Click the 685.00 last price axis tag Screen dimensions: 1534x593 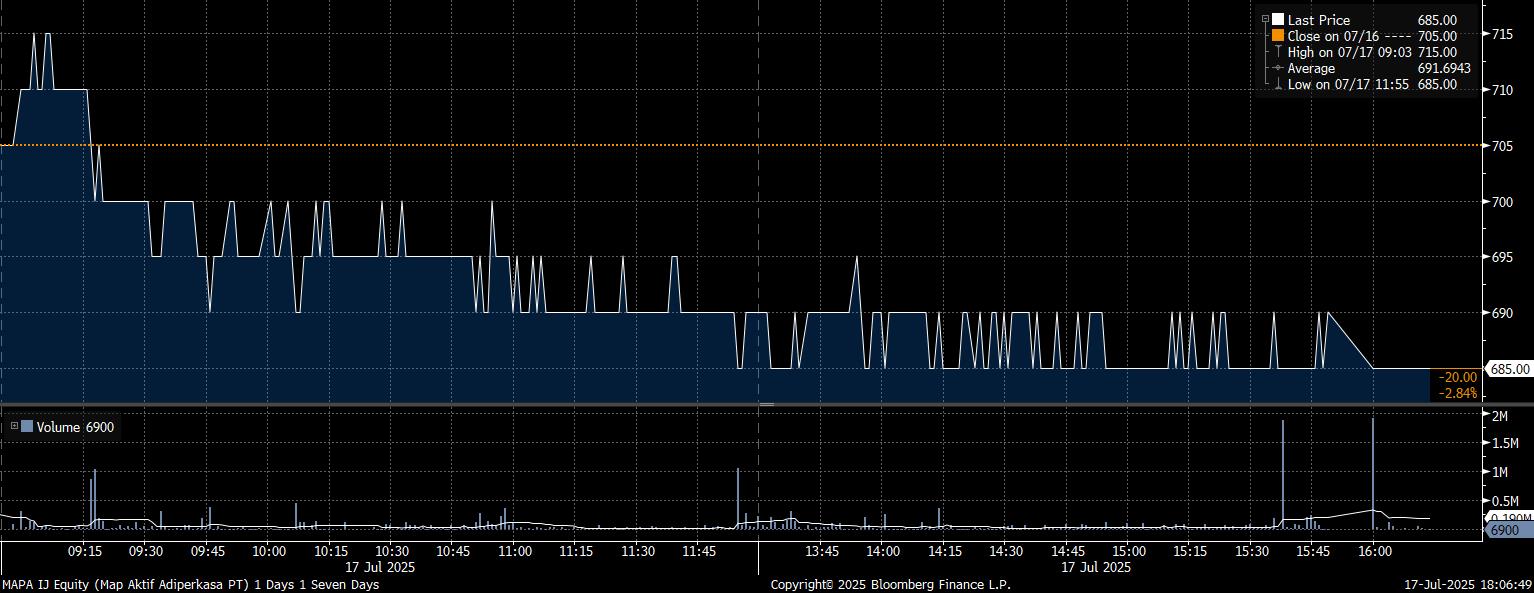[1510, 369]
